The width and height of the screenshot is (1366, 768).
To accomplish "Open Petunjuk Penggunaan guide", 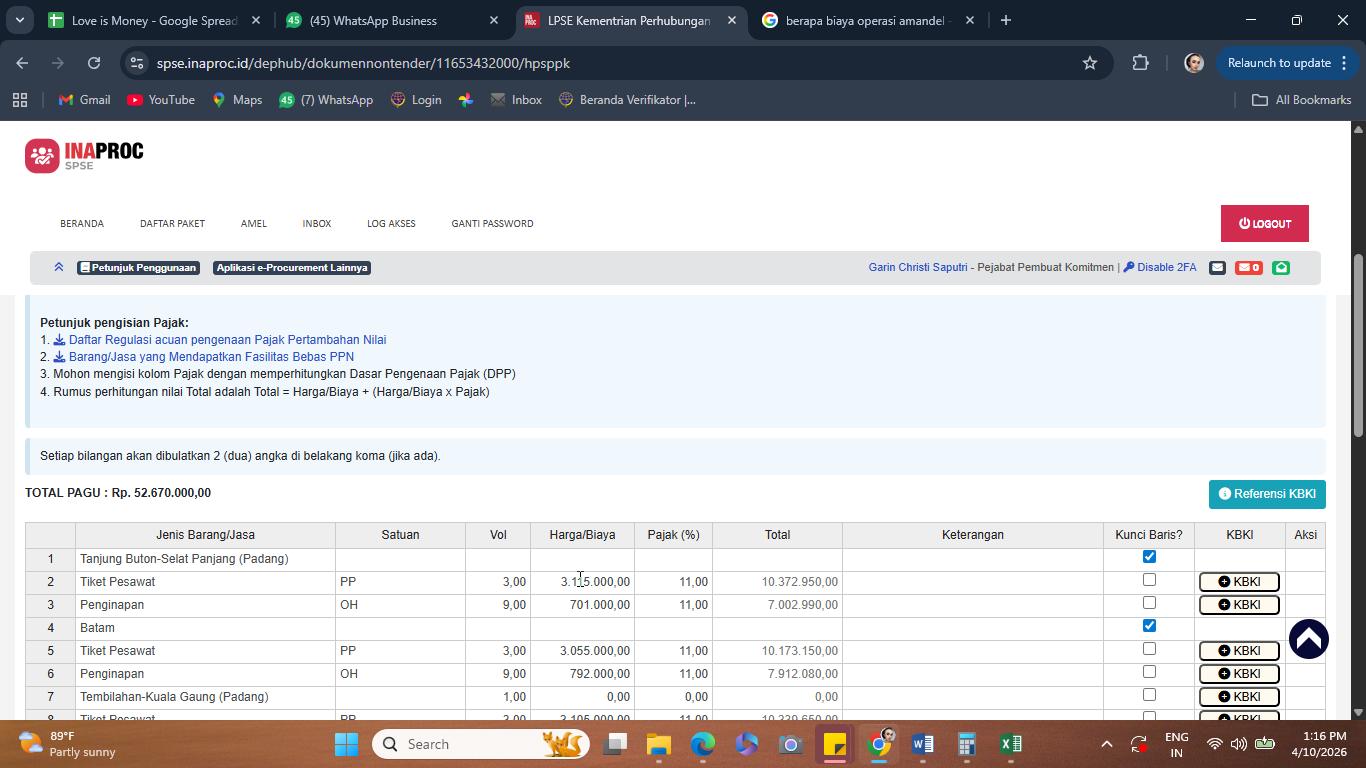I will (x=138, y=267).
